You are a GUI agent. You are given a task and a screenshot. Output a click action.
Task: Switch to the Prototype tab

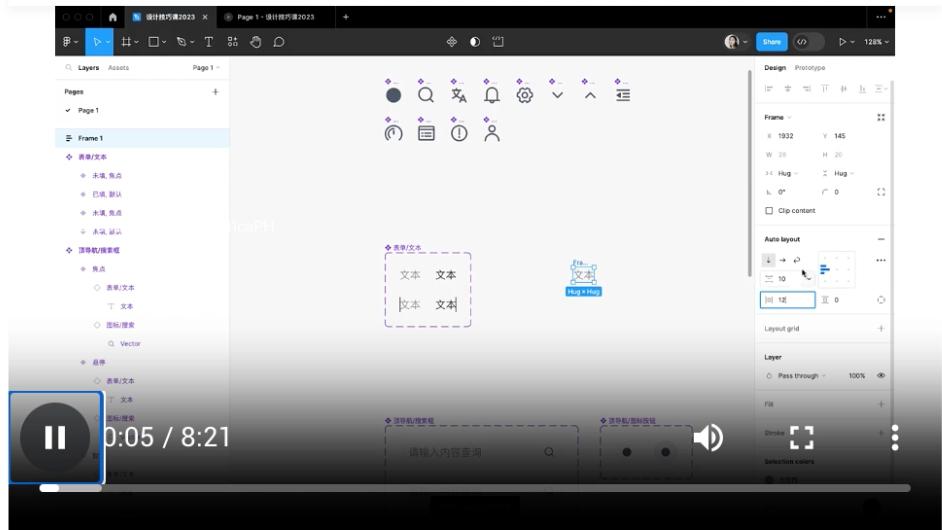tap(810, 67)
